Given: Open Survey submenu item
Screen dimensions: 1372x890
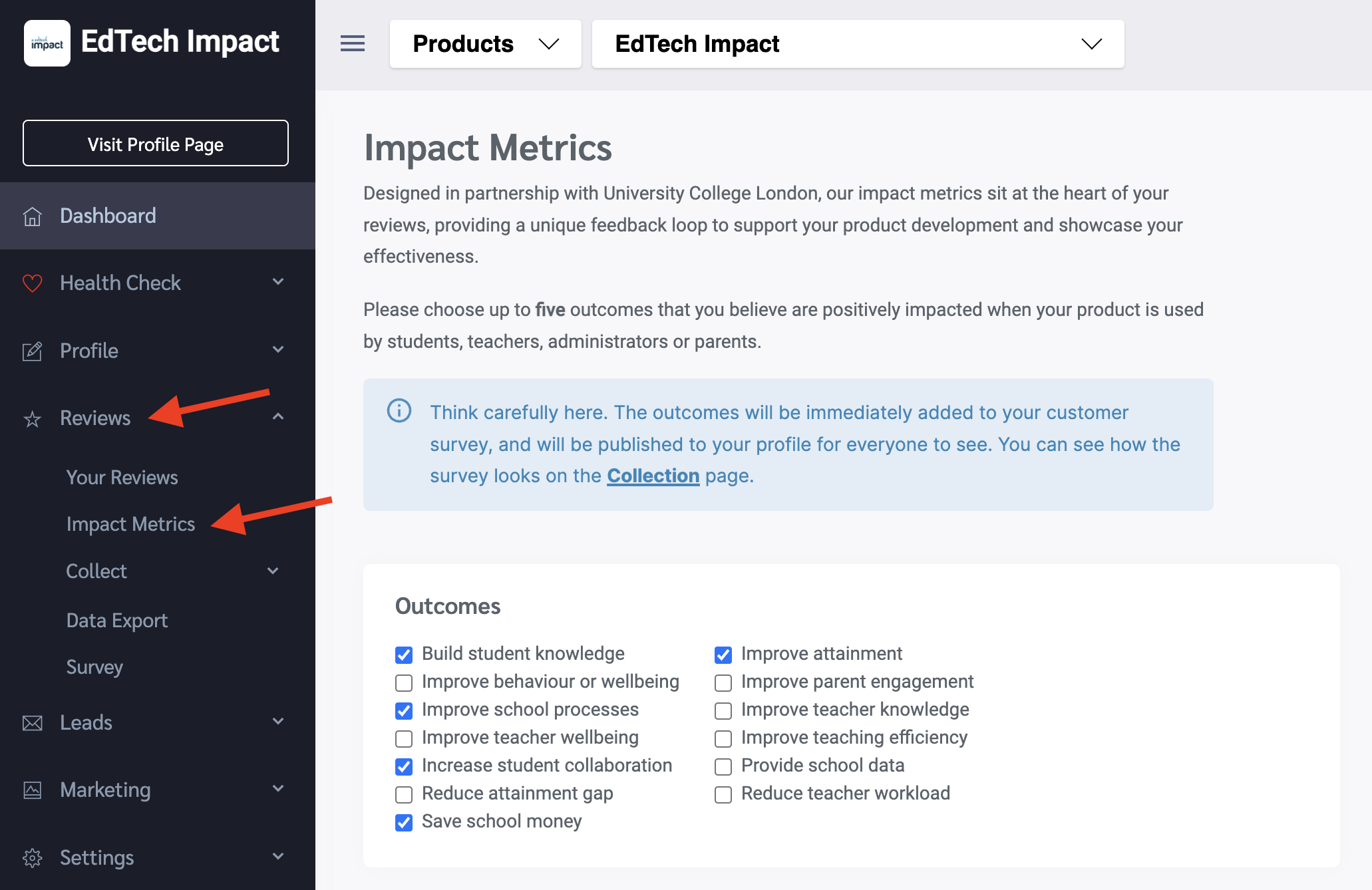Looking at the screenshot, I should [94, 667].
